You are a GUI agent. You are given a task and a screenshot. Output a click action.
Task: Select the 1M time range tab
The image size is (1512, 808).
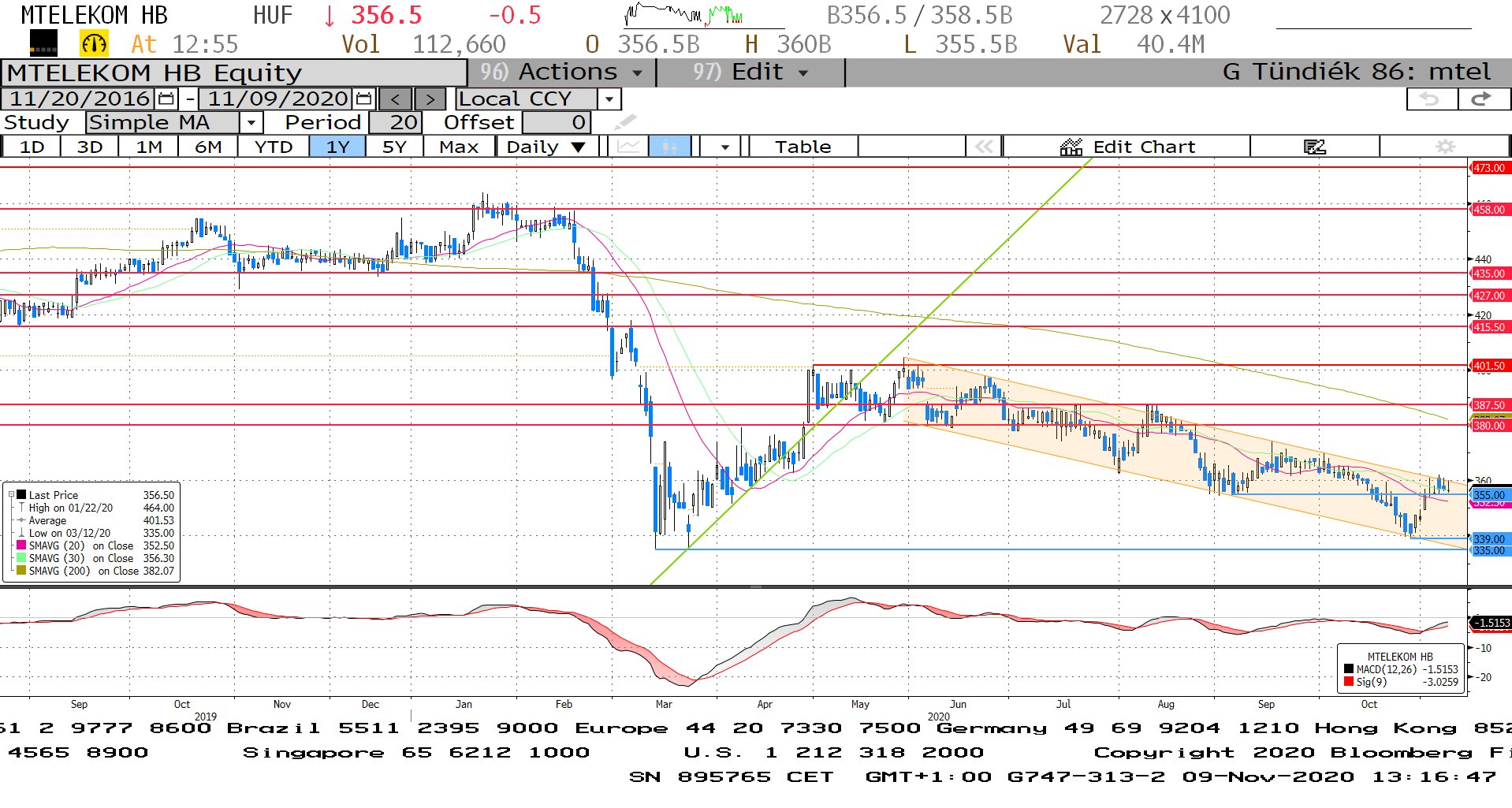[x=149, y=147]
